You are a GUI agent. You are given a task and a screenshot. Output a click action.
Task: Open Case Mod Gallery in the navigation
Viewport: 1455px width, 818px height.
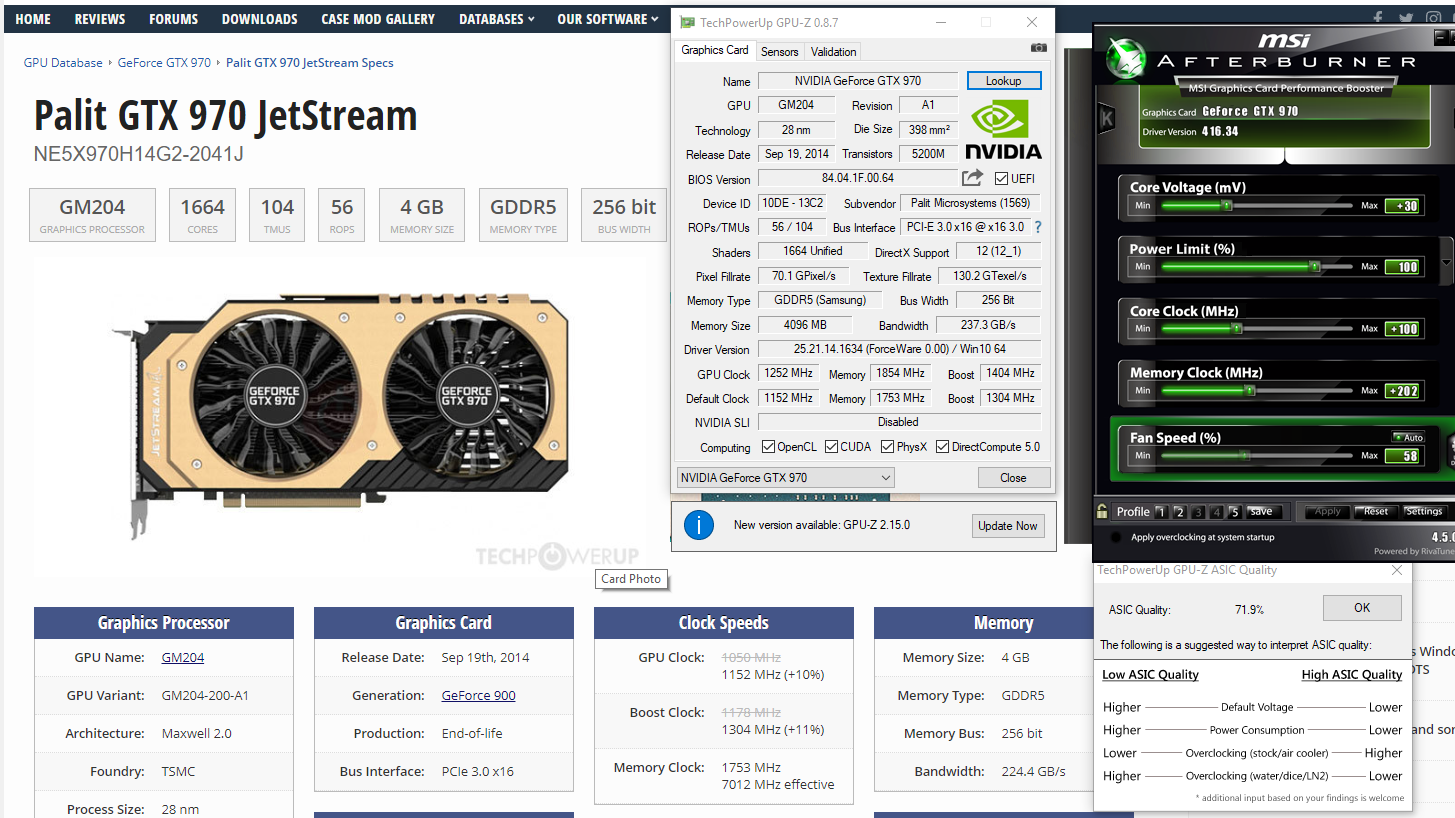(378, 19)
